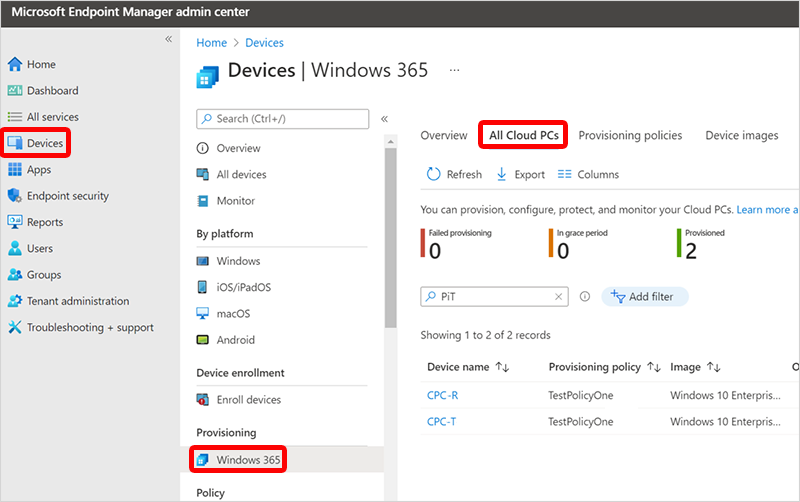Click the Columns layout icon
The height and width of the screenshot is (502, 800).
[x=564, y=174]
